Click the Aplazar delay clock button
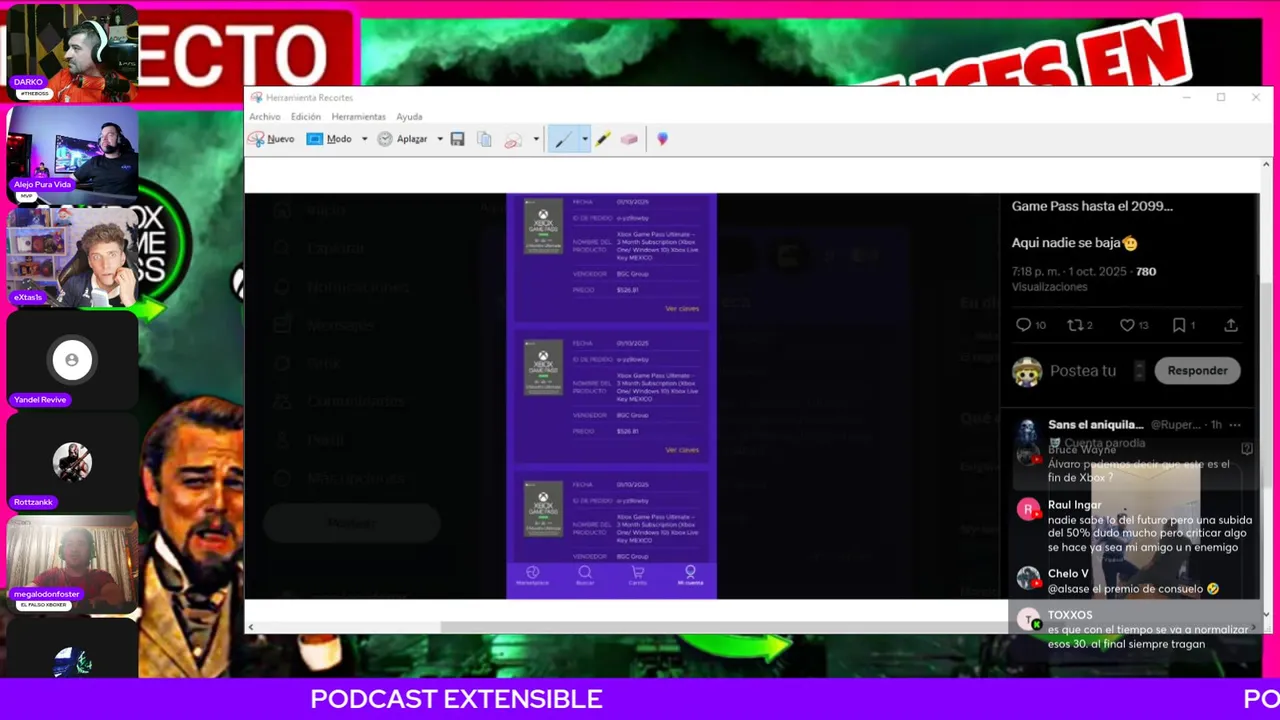The height and width of the screenshot is (720, 1280). [403, 139]
